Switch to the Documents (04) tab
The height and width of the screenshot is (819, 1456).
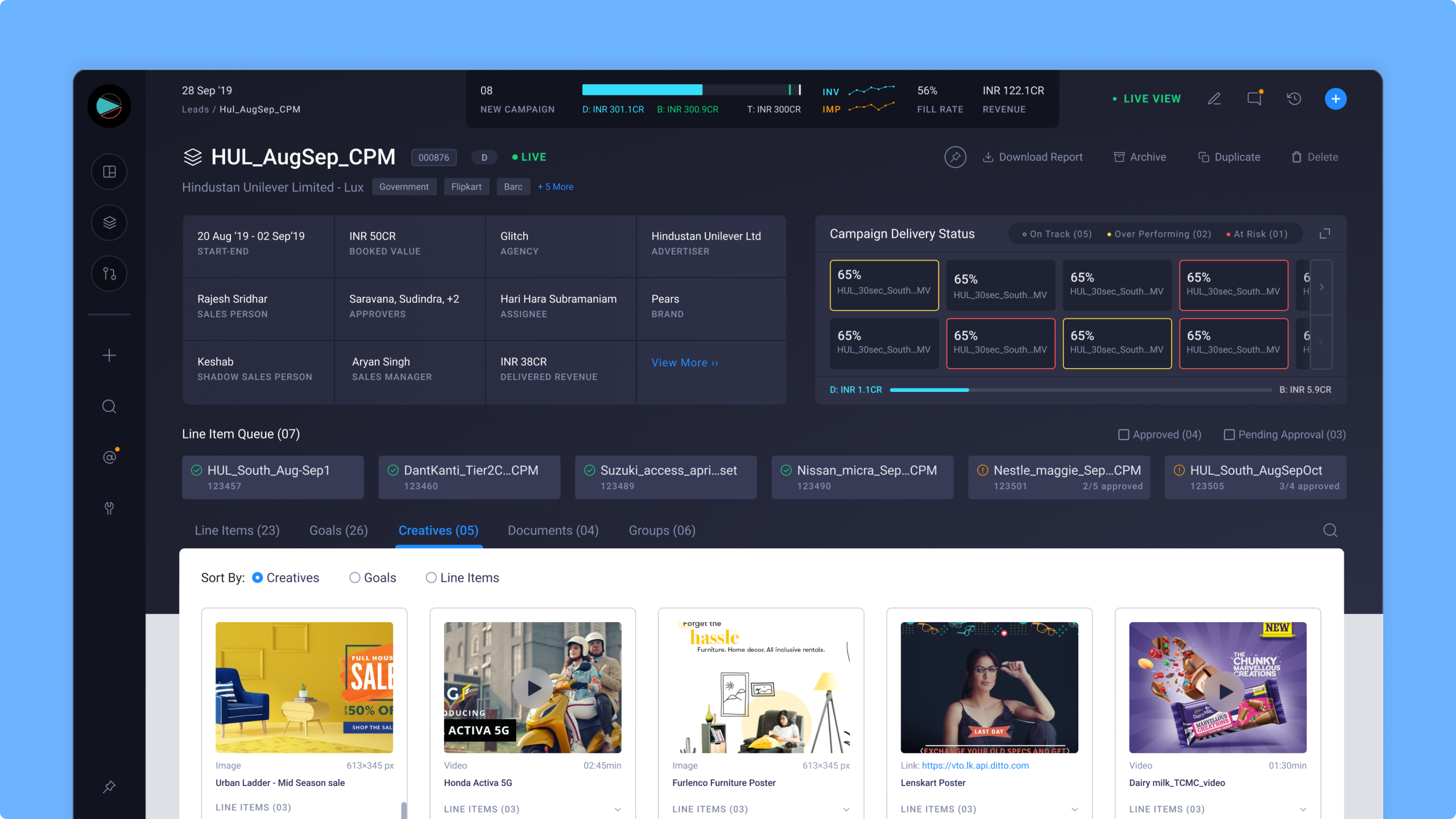(x=553, y=531)
